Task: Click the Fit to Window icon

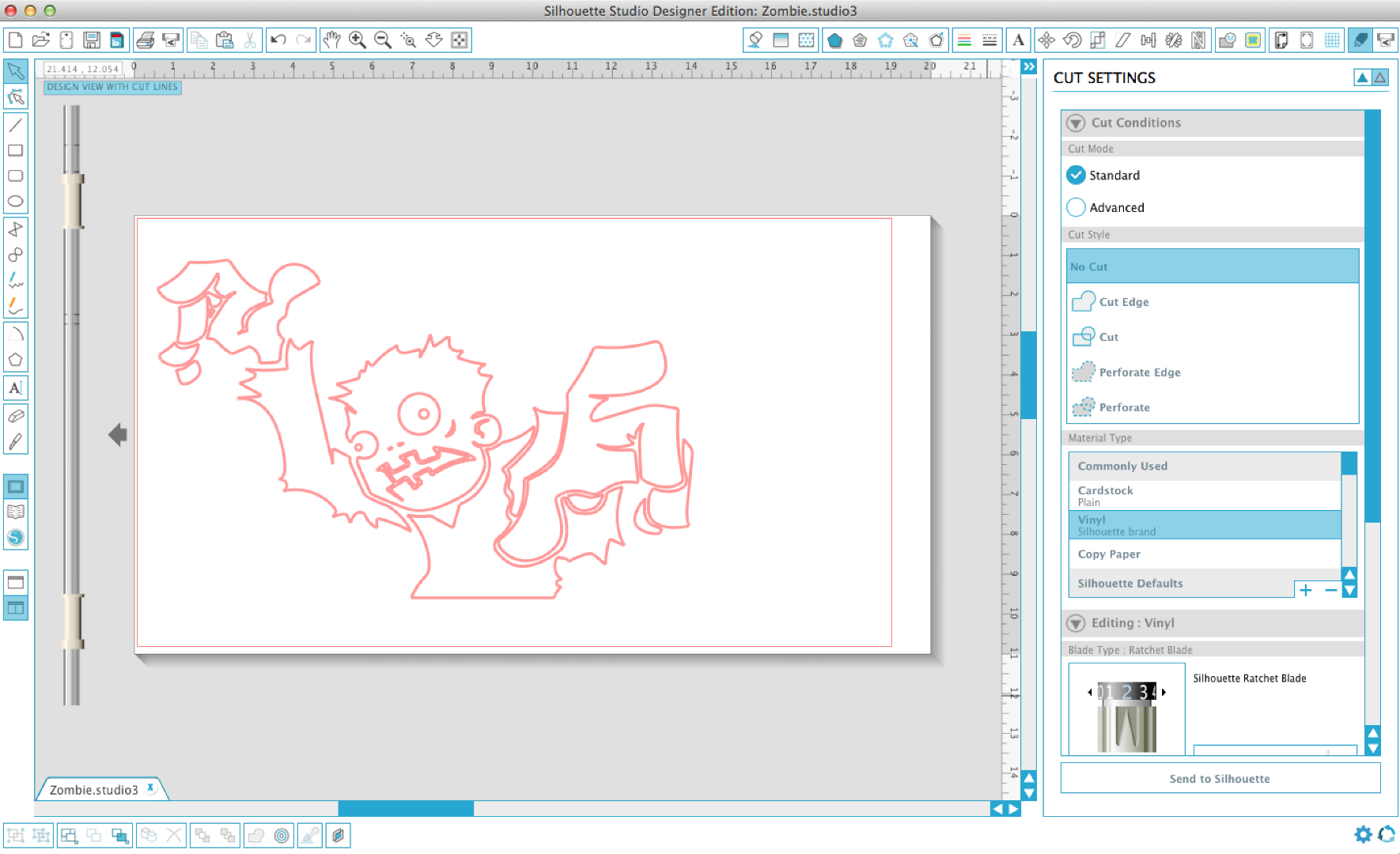Action: 459,40
